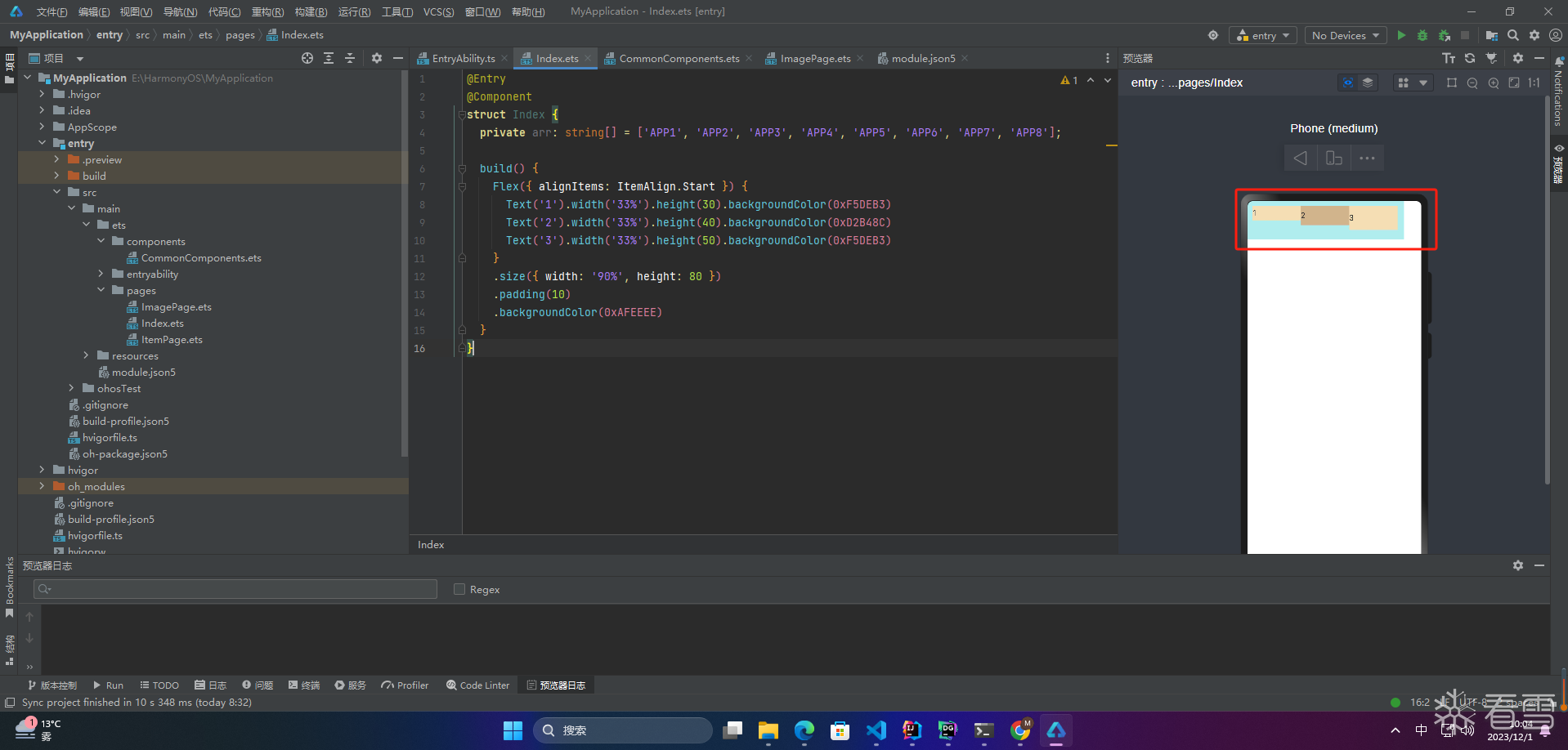The height and width of the screenshot is (750, 1568).
Task: Collapse all in project panel
Action: pos(350,58)
